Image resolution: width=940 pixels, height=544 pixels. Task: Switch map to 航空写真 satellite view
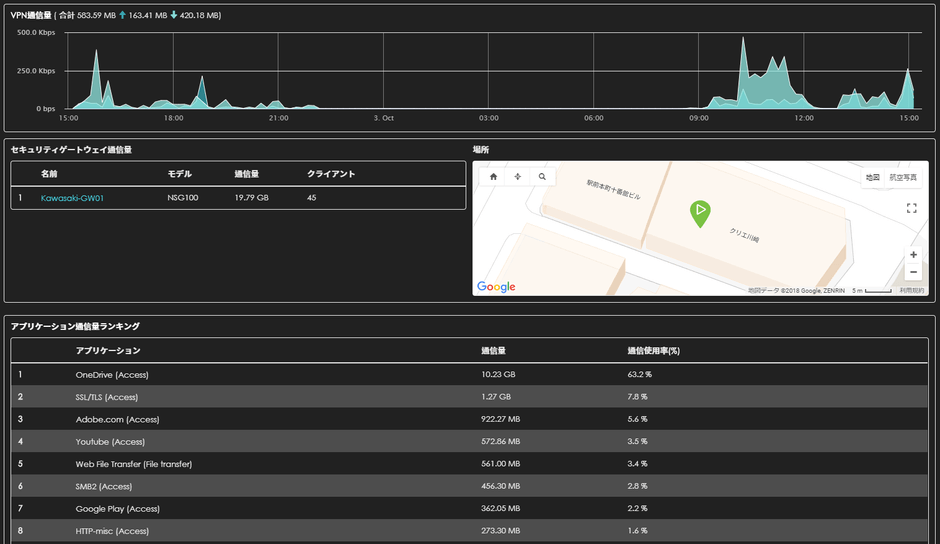[905, 177]
